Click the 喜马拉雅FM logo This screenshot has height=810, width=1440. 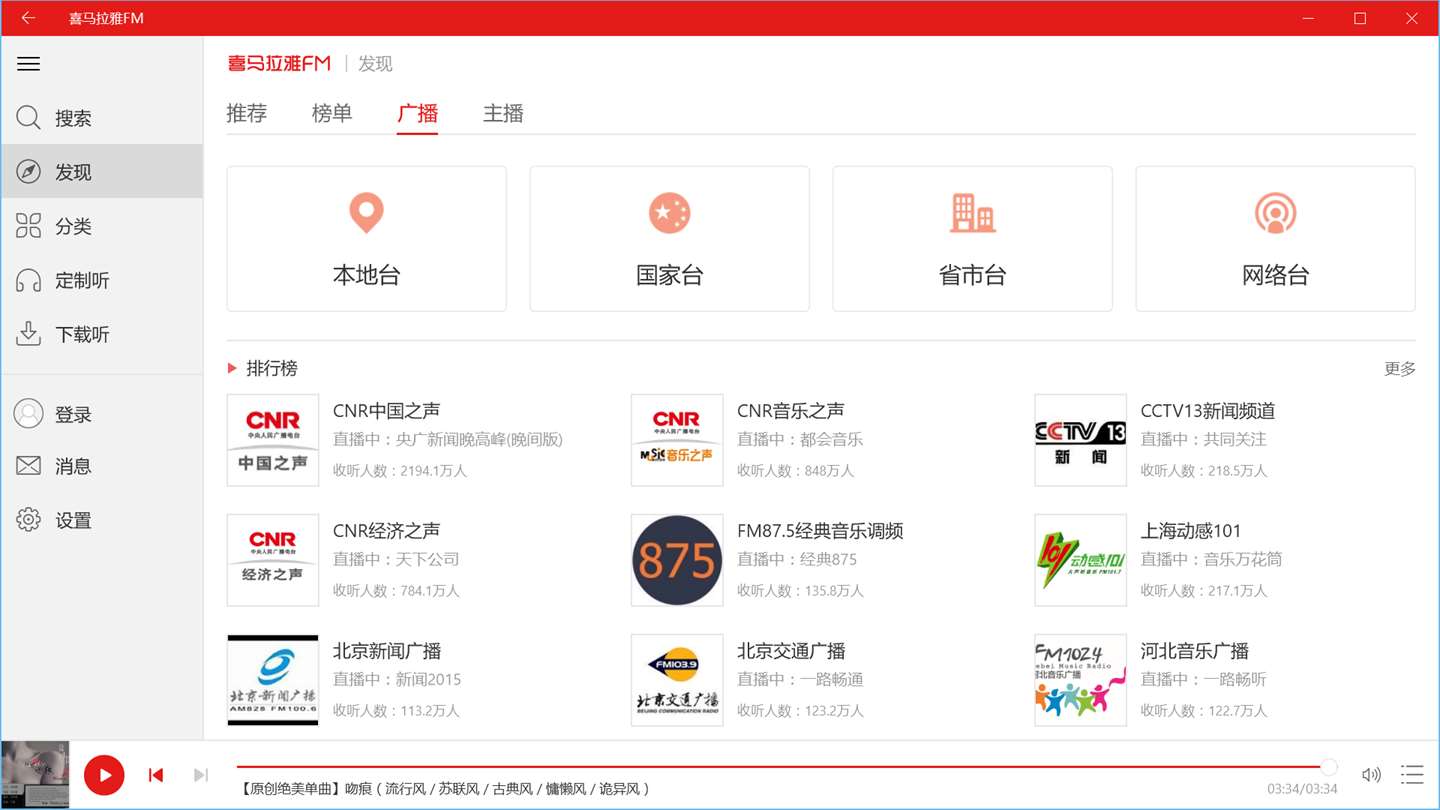tap(279, 63)
